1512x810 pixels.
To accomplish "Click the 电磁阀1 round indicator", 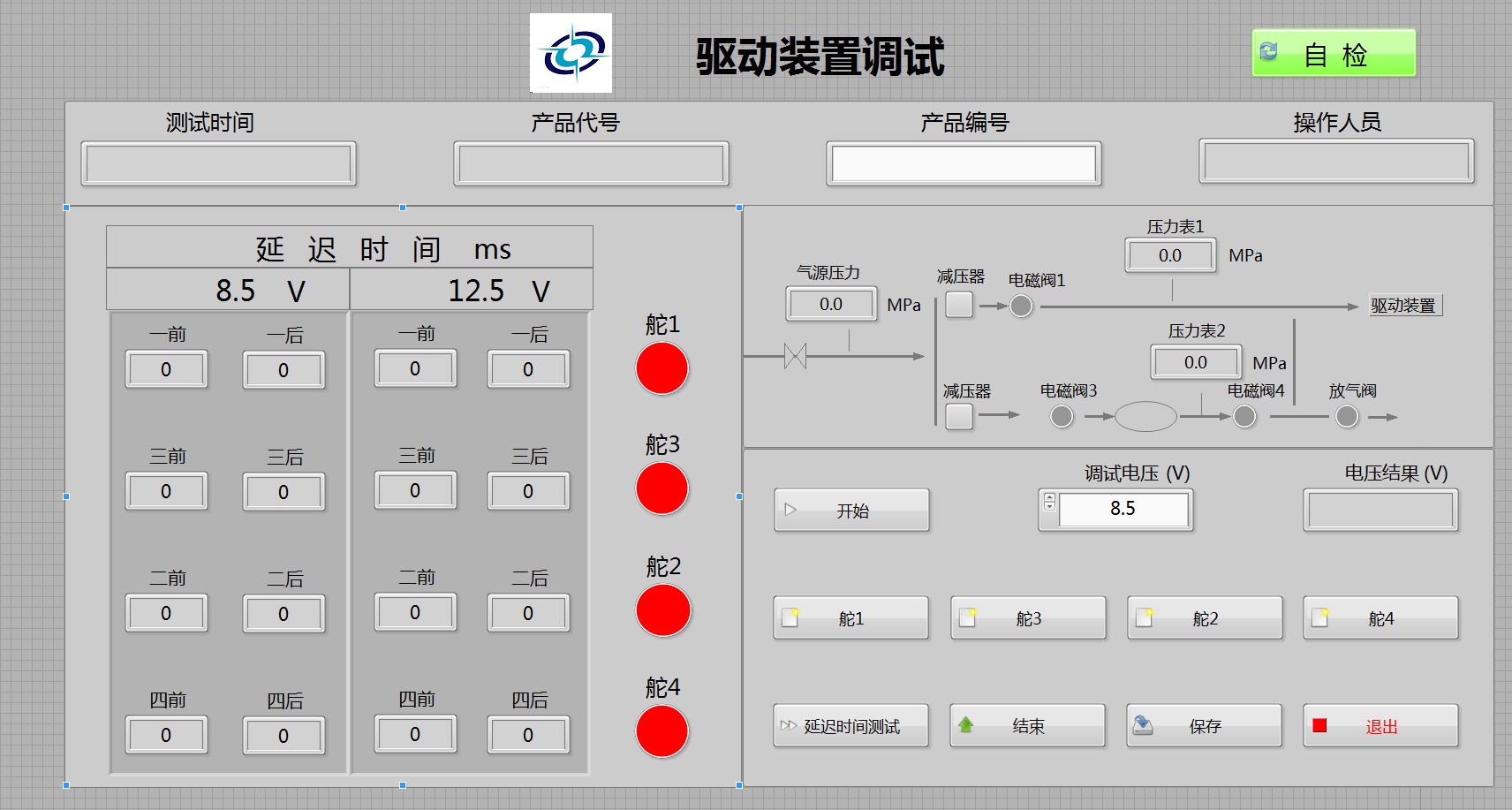I will click(x=1021, y=306).
